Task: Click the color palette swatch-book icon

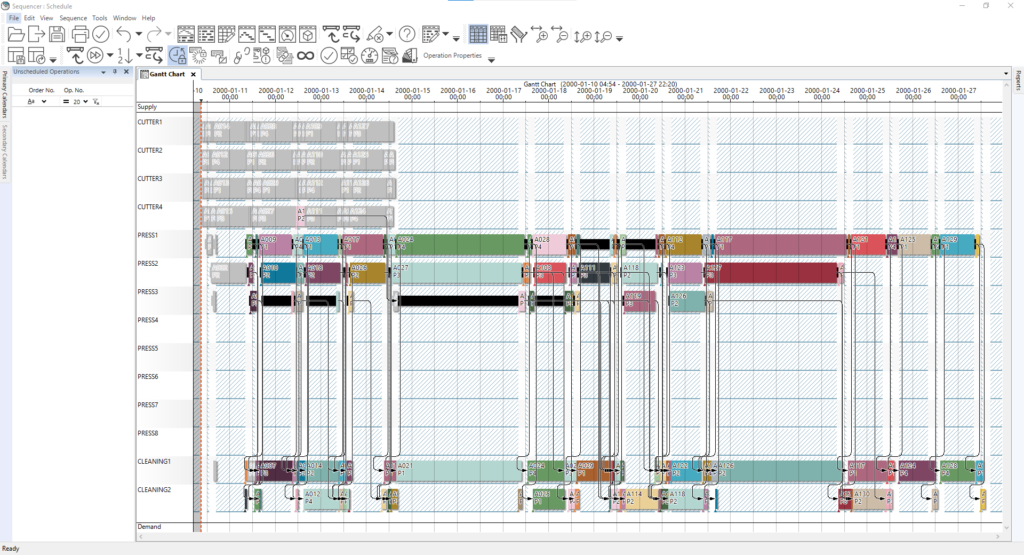Action: coord(517,34)
